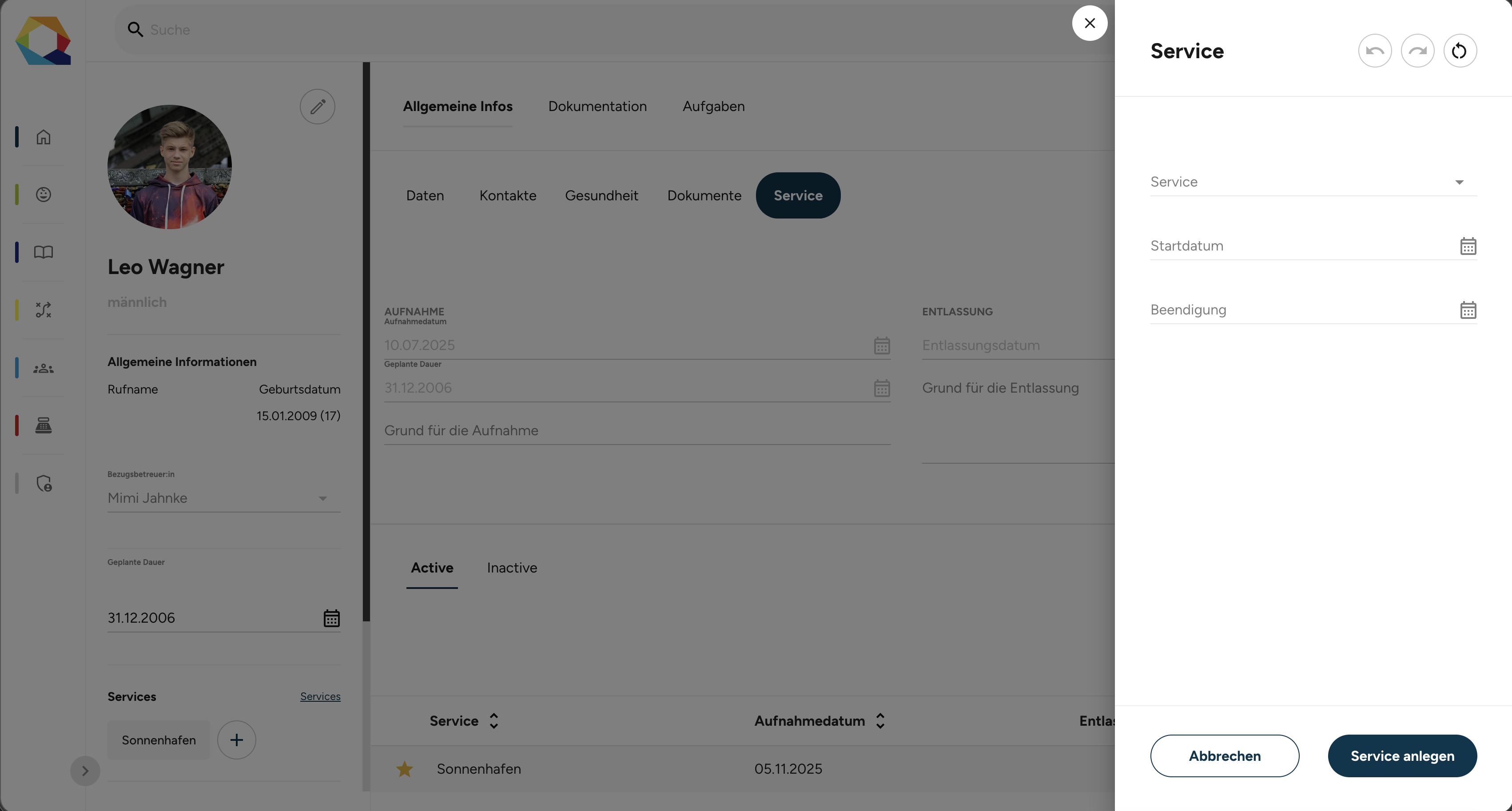The width and height of the screenshot is (1512, 811).
Task: Click the pencil edit profile icon
Action: click(318, 107)
